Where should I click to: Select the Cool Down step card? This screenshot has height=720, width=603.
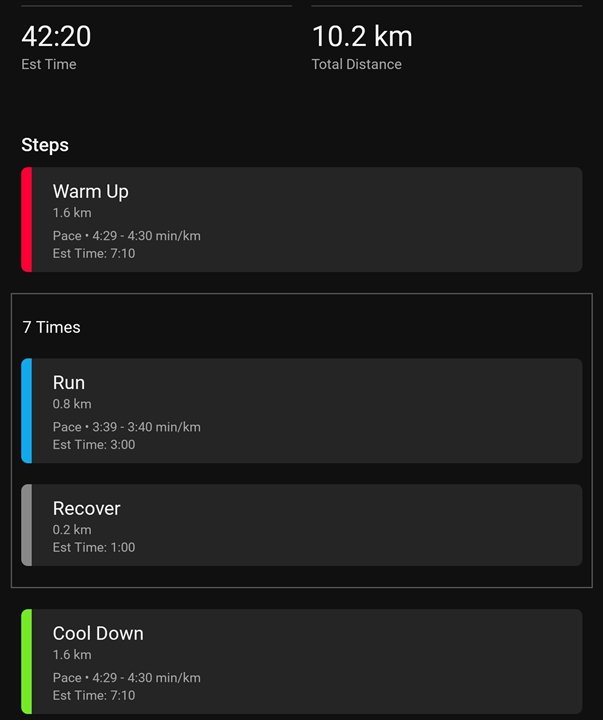click(x=302, y=661)
